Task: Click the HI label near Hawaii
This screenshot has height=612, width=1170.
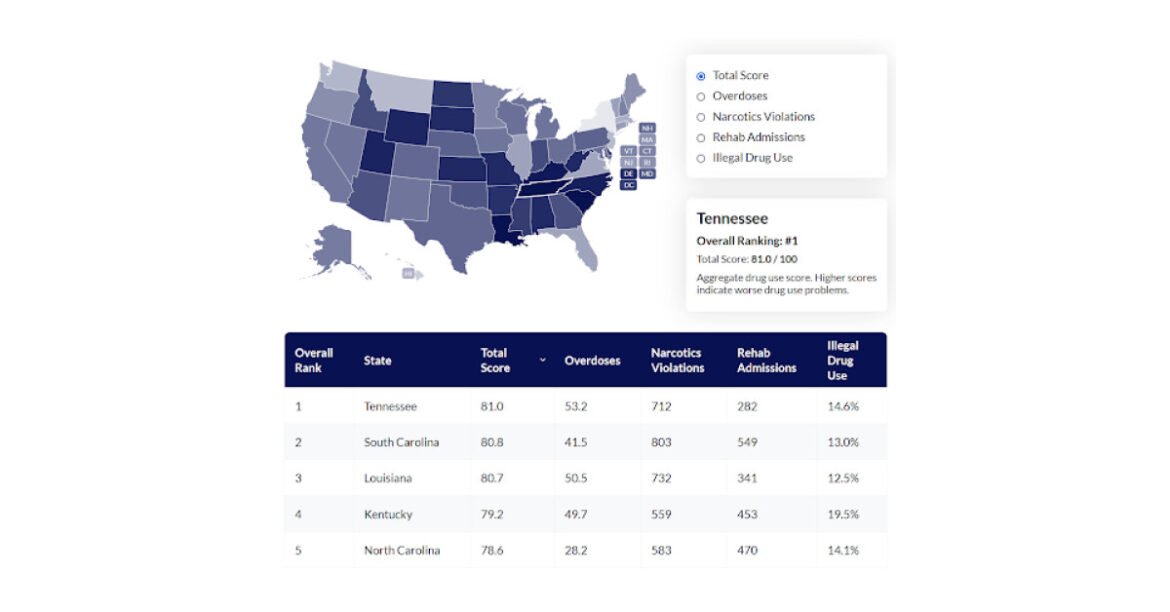Action: click(x=408, y=273)
